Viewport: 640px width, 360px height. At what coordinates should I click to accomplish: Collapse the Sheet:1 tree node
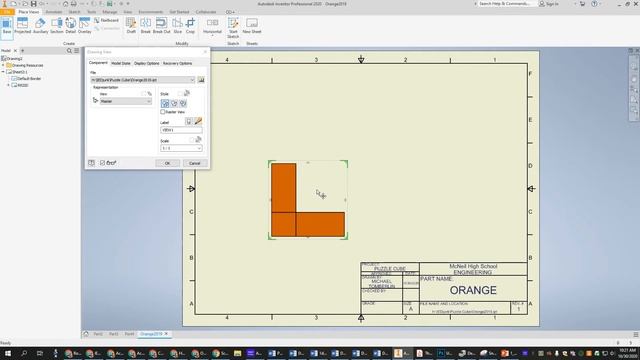pos(3,72)
